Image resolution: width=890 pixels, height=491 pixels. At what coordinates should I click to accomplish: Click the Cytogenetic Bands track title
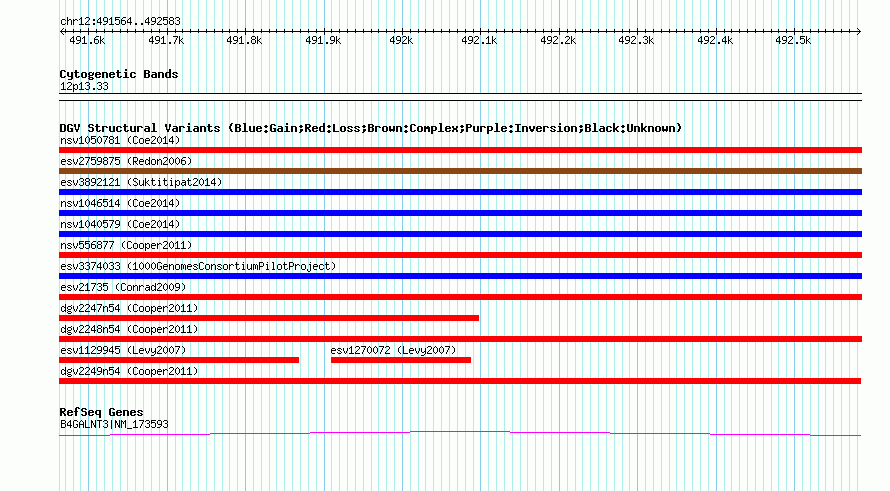click(x=119, y=74)
